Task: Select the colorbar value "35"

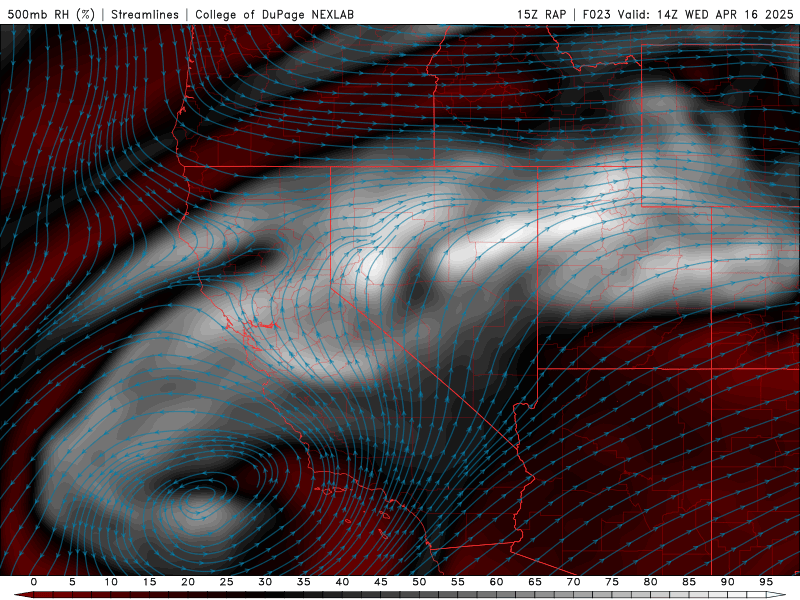Action: point(304,582)
